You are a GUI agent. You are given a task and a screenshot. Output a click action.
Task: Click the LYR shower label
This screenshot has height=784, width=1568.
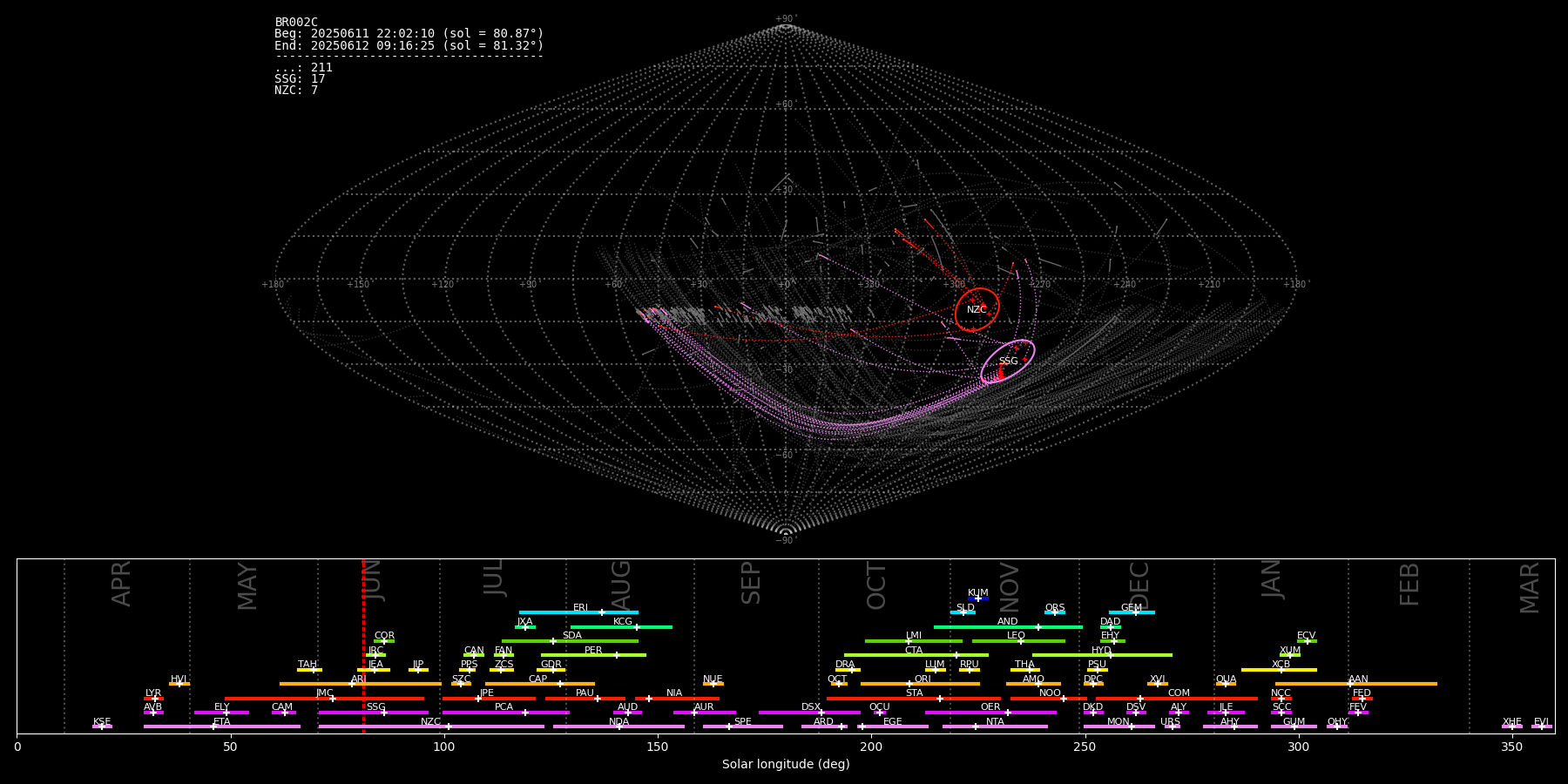pos(153,693)
